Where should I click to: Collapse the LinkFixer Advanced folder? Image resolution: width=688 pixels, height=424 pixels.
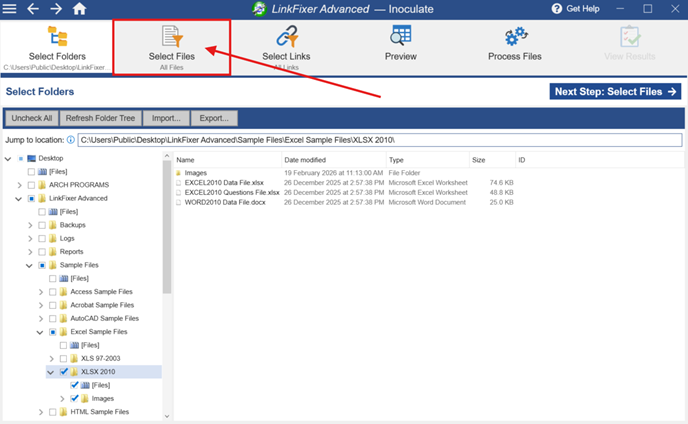(18, 198)
